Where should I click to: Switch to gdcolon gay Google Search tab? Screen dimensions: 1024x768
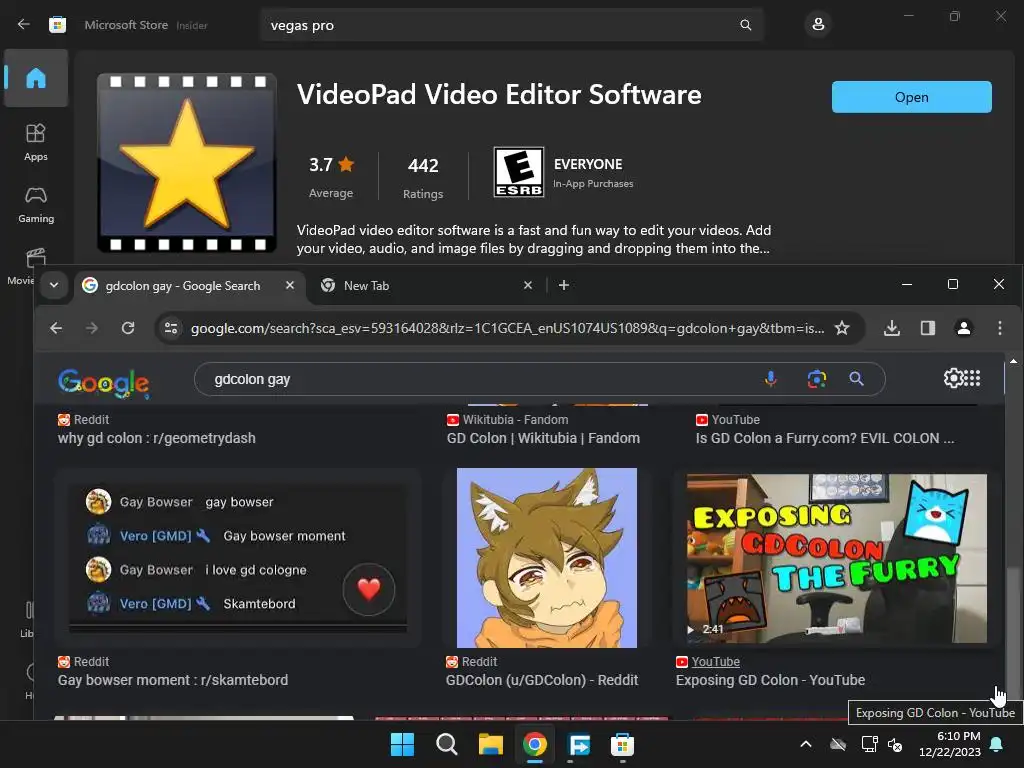click(183, 285)
